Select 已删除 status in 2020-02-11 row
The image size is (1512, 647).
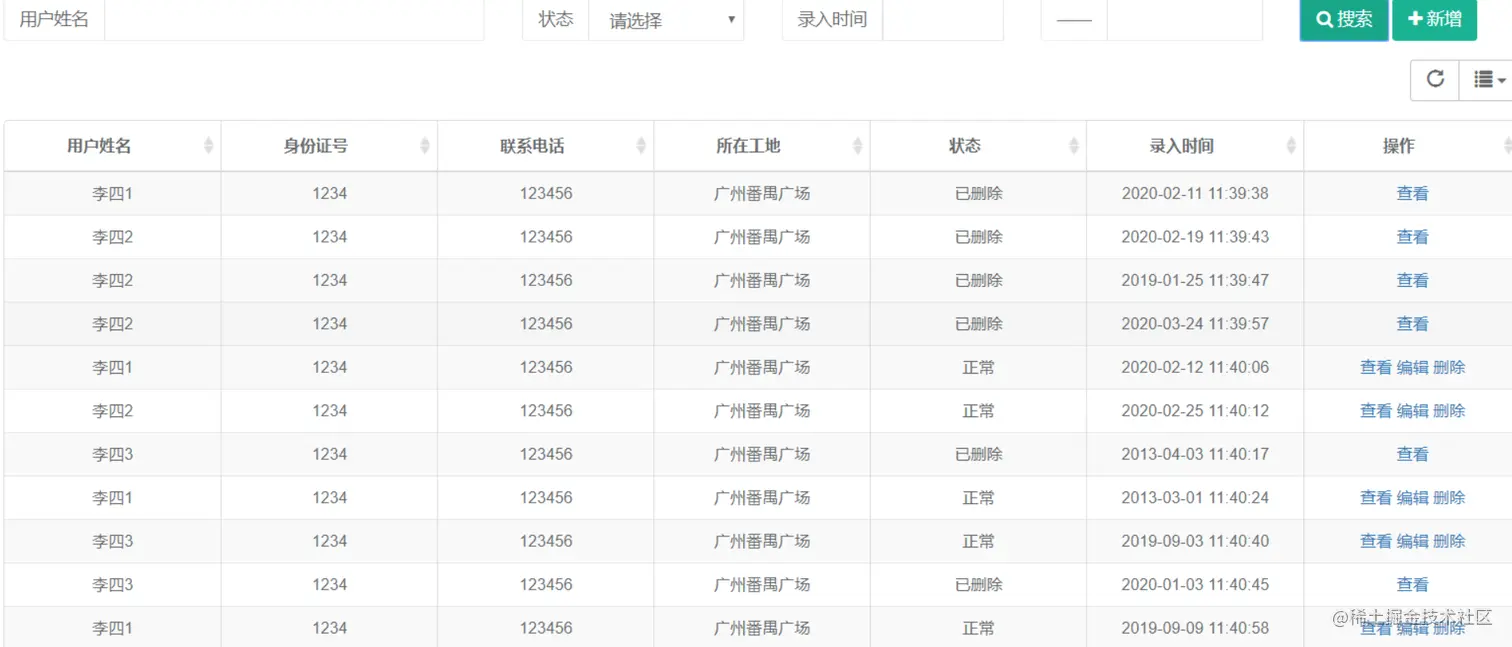click(x=978, y=193)
